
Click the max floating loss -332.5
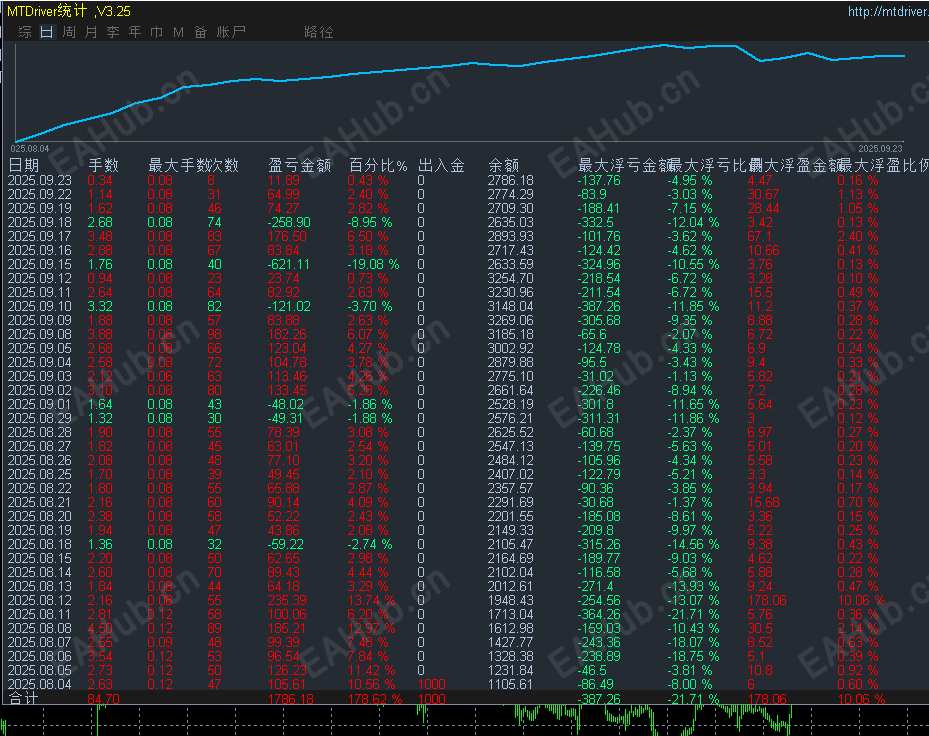point(596,222)
